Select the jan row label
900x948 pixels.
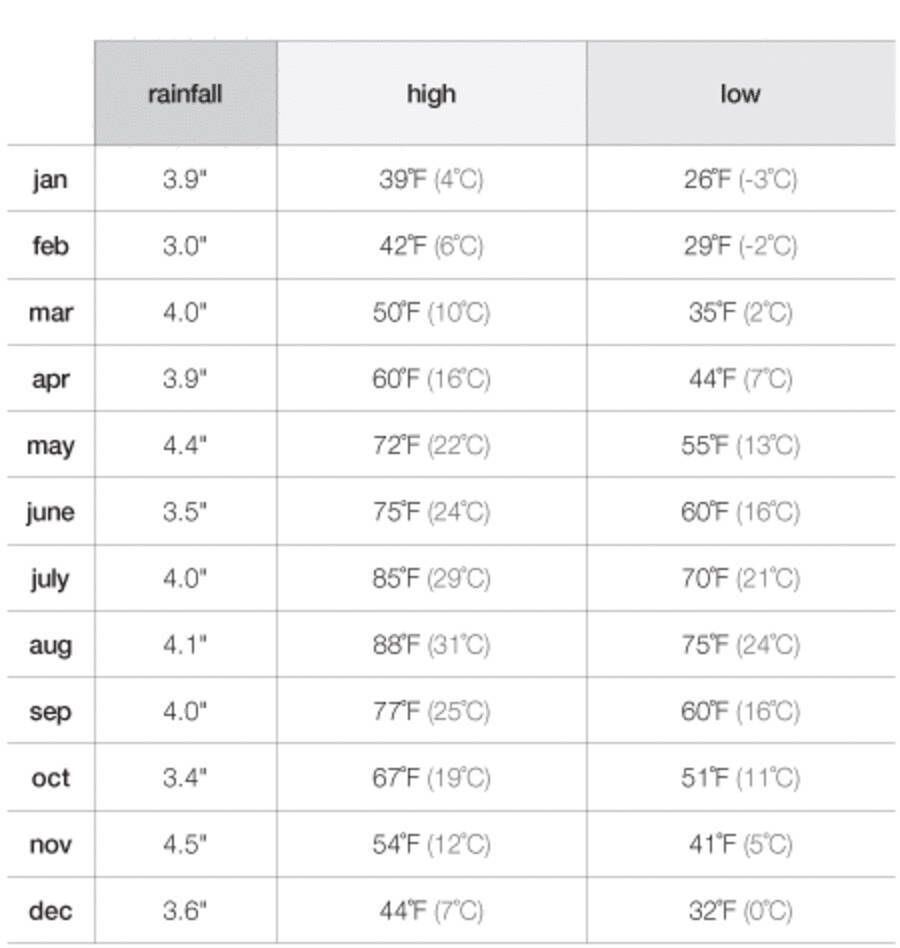tap(50, 180)
